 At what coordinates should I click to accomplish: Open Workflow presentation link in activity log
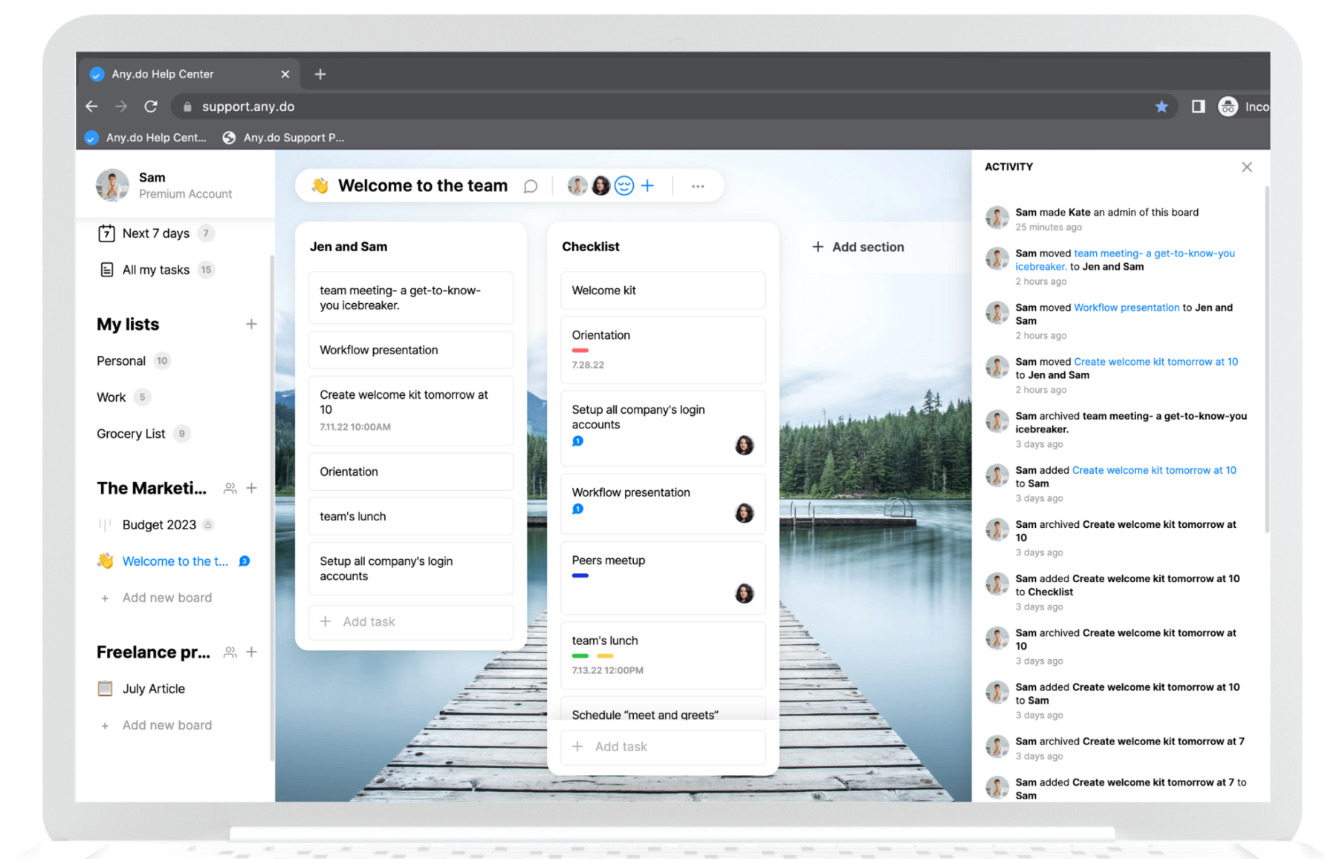pos(1127,308)
